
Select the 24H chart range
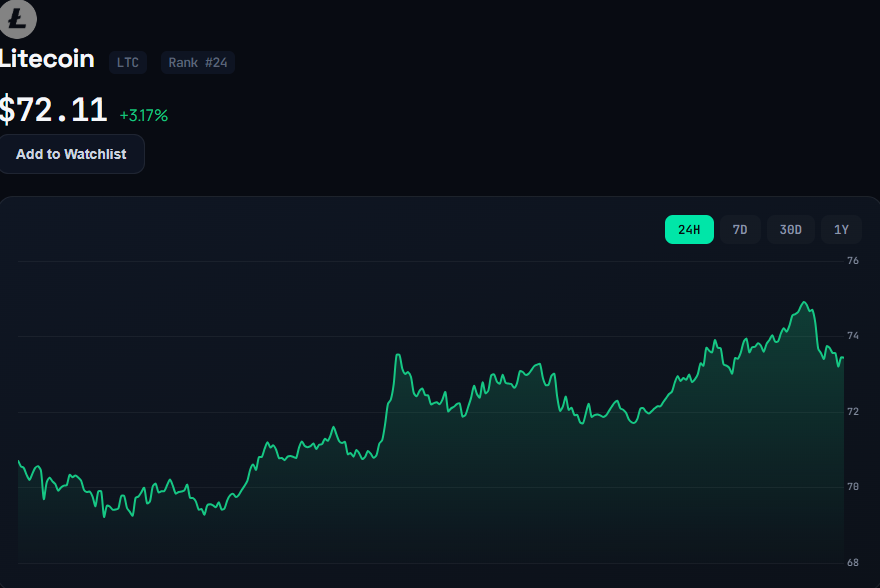coord(689,229)
